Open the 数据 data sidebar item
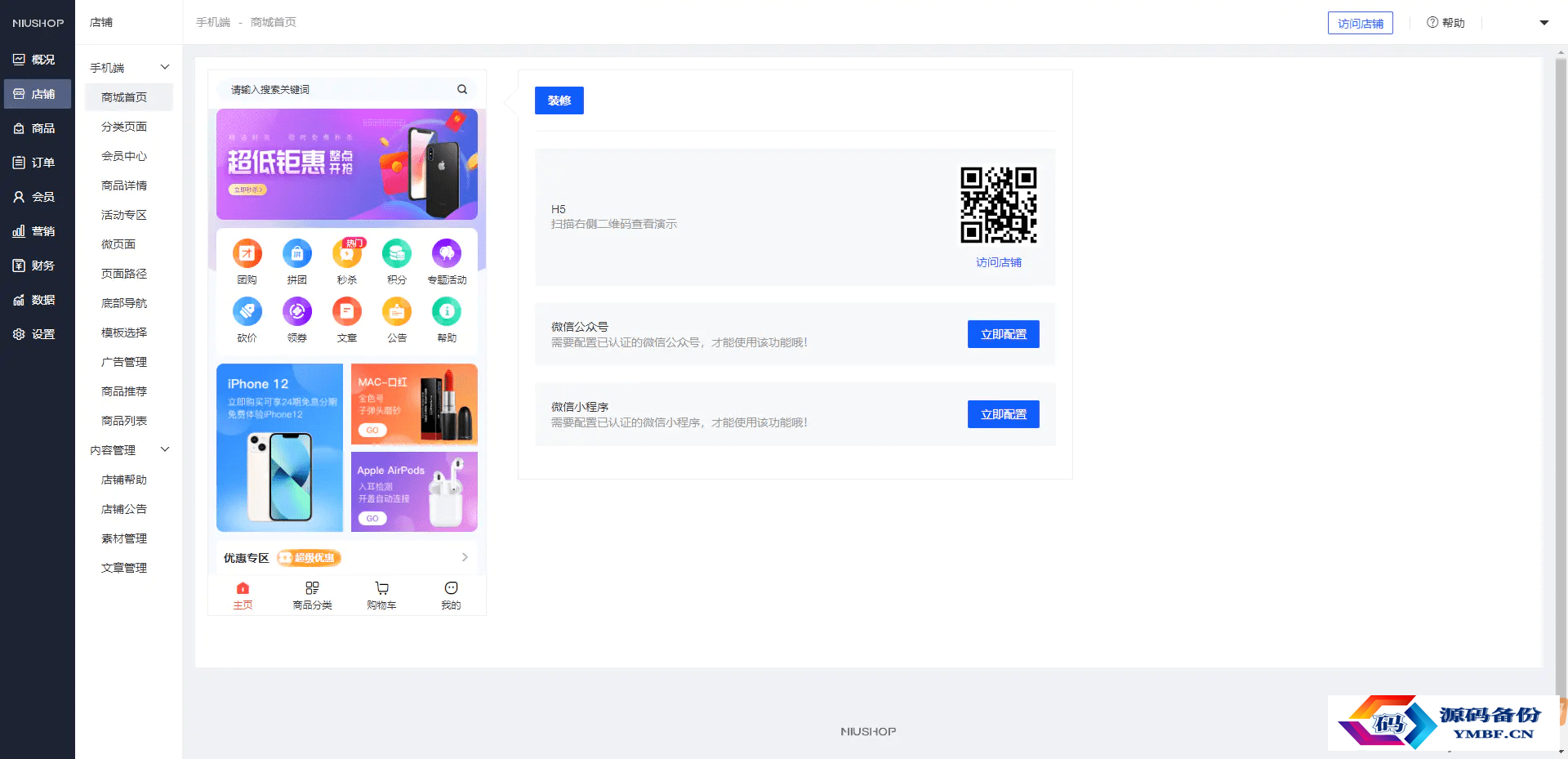This screenshot has width=1568, height=759. tap(37, 300)
